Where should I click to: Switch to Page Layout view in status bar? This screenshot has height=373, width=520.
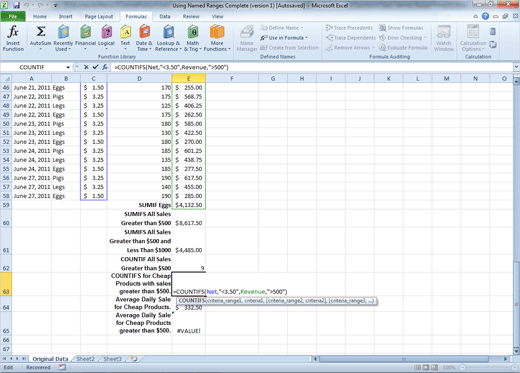pyautogui.click(x=426, y=367)
